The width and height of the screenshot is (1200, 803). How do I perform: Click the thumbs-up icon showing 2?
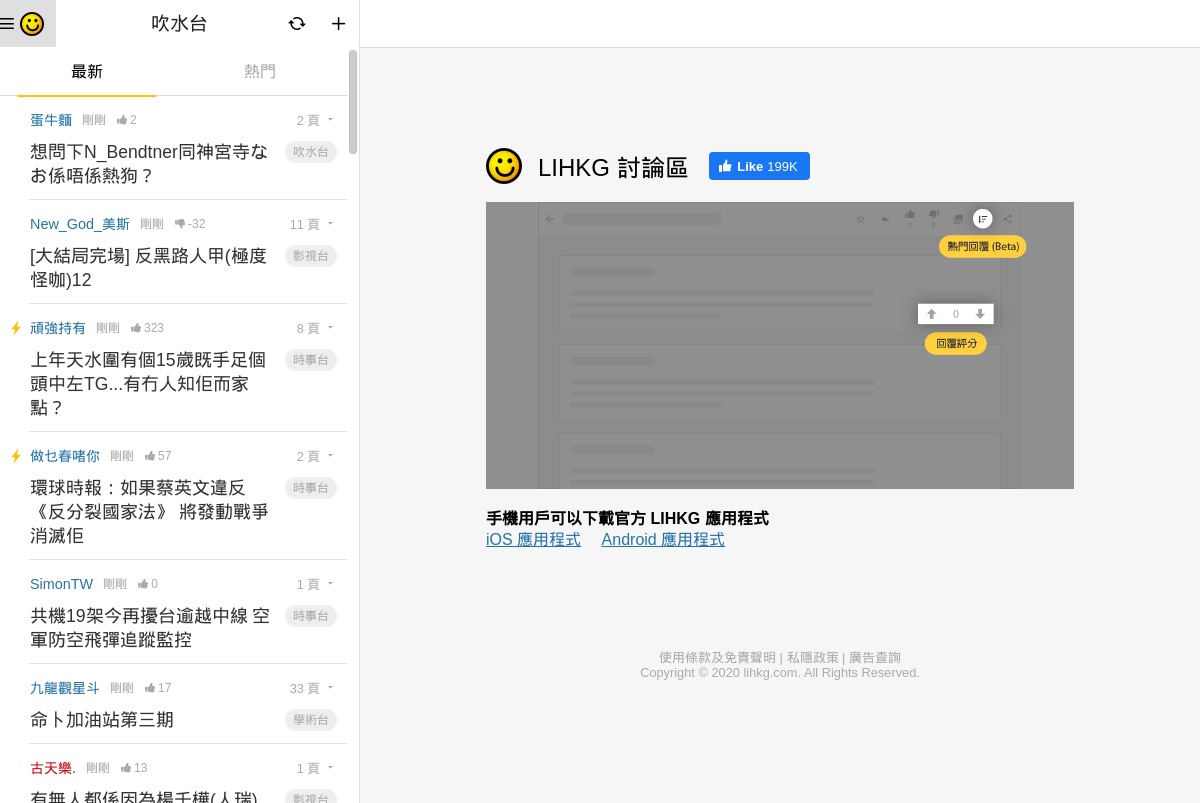122,120
